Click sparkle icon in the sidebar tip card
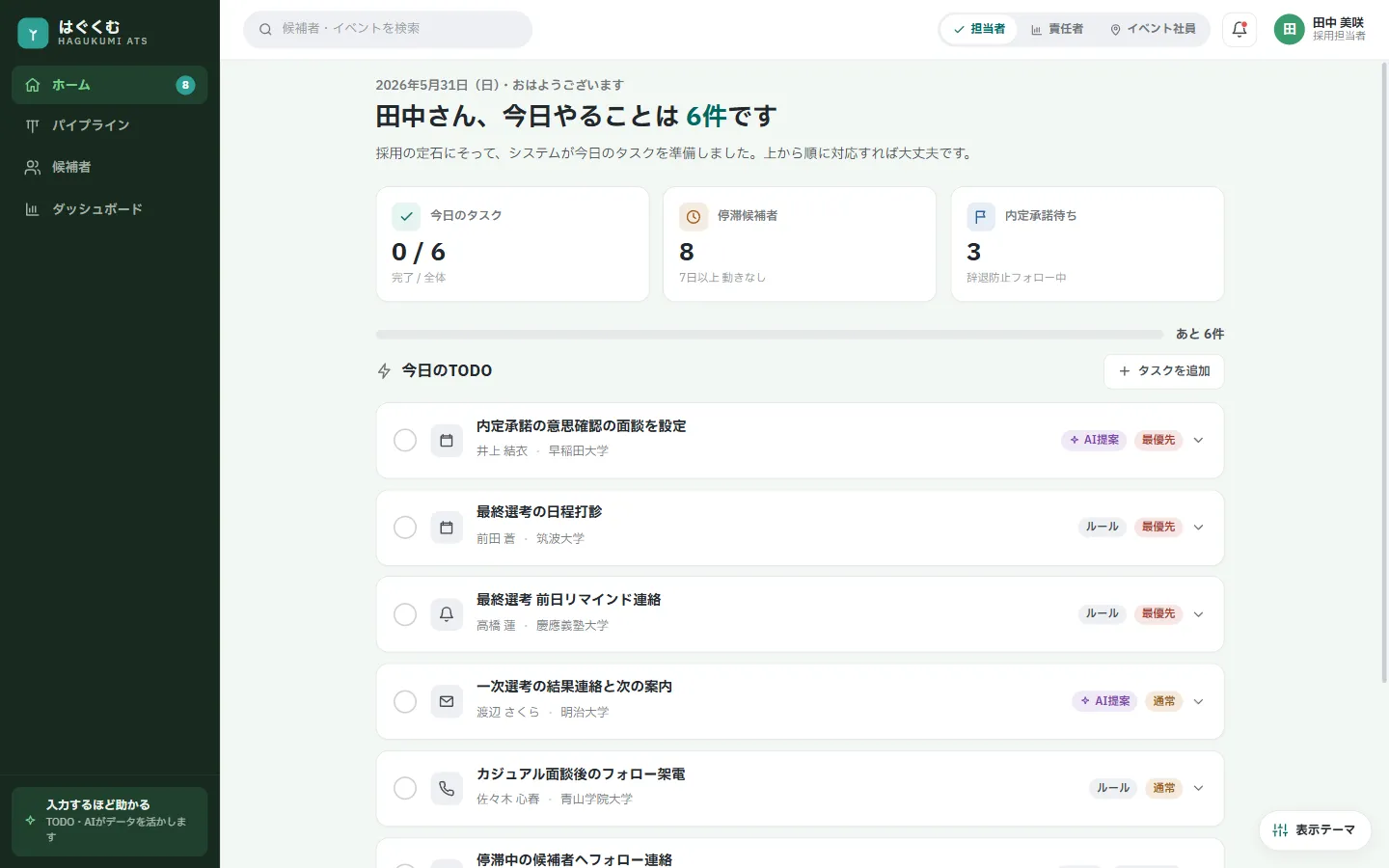This screenshot has width=1389, height=868. coord(30,821)
